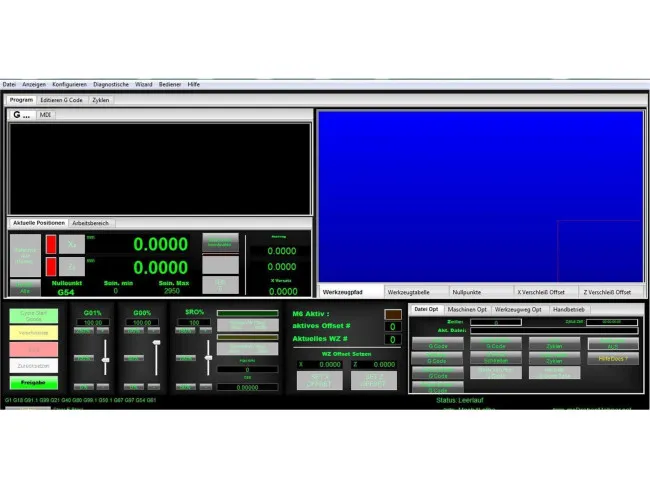Switch to the Werkzeugtabelle tab
This screenshot has width=650, height=488.
[410, 292]
